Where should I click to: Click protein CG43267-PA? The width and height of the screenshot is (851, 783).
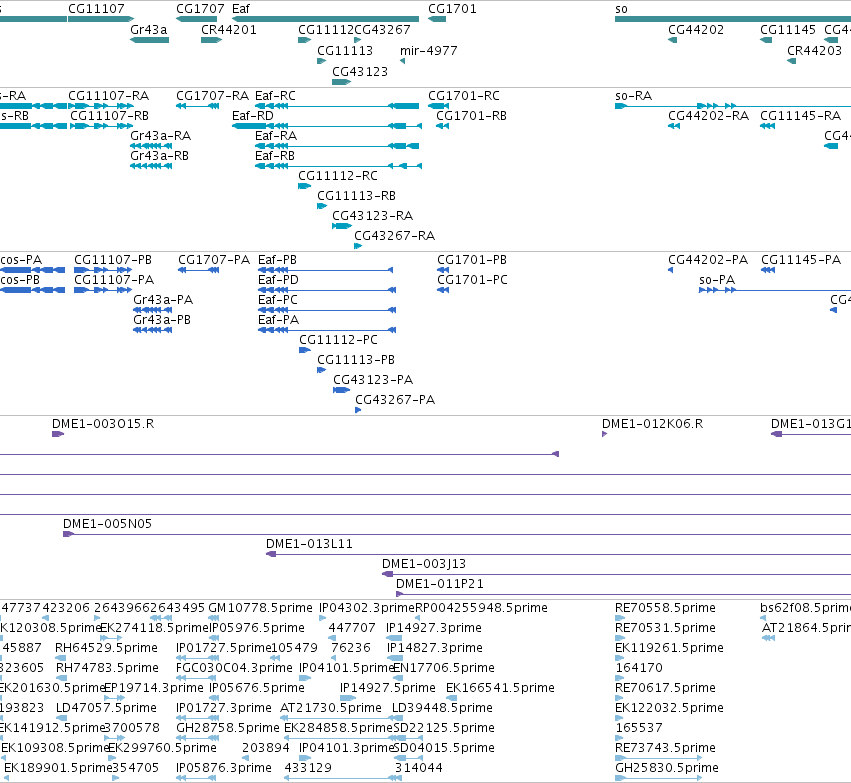(395, 400)
